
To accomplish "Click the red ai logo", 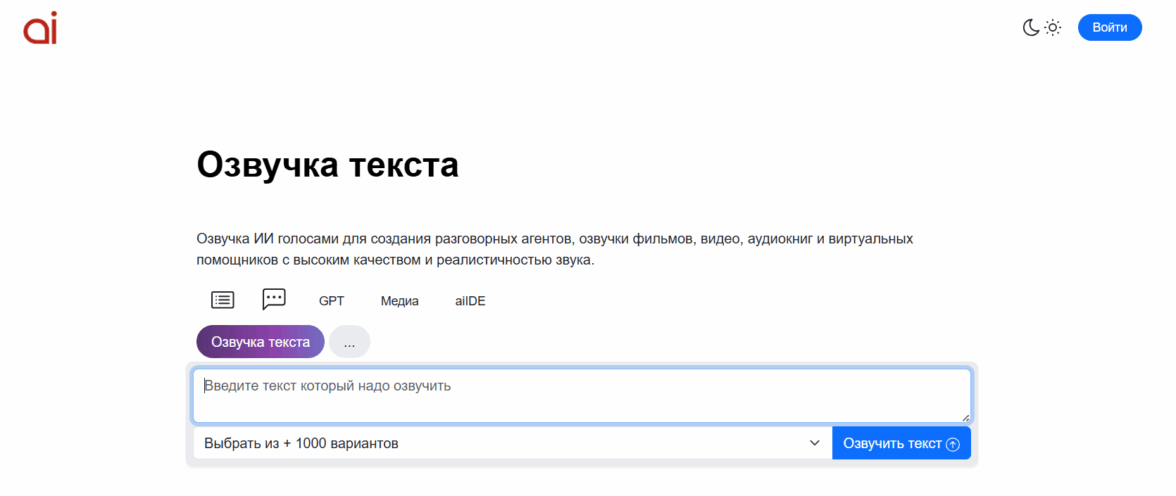I will point(40,28).
